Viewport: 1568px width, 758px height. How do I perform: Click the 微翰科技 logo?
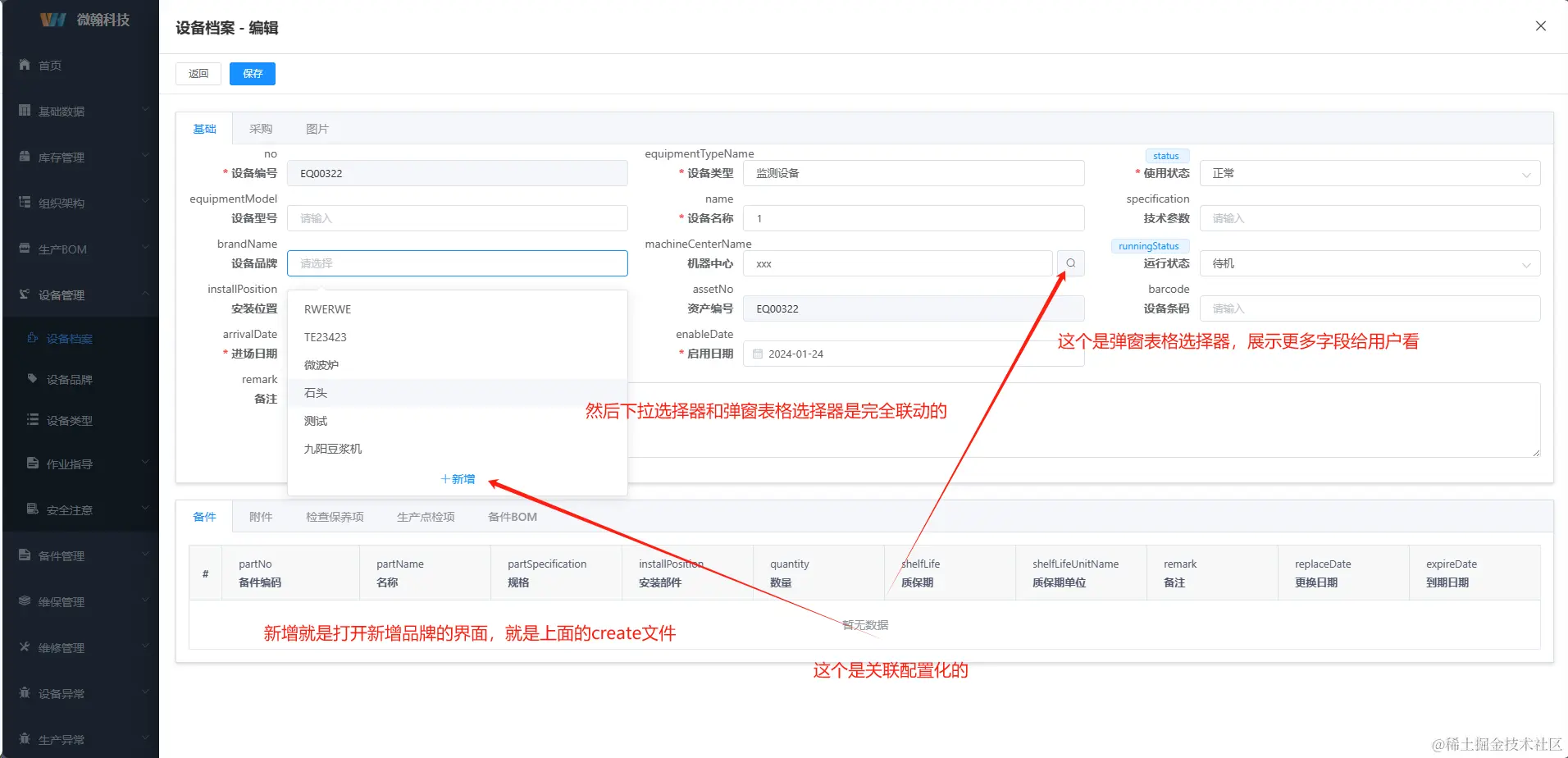coord(85,20)
